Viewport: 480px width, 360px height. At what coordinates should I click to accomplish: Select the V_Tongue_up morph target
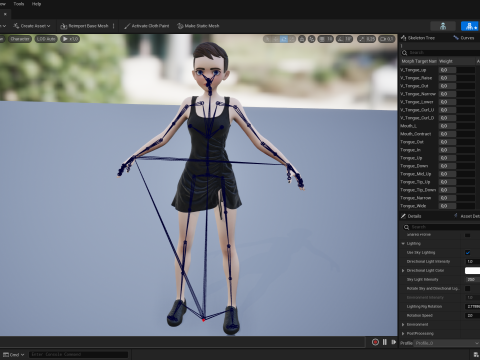click(413, 70)
